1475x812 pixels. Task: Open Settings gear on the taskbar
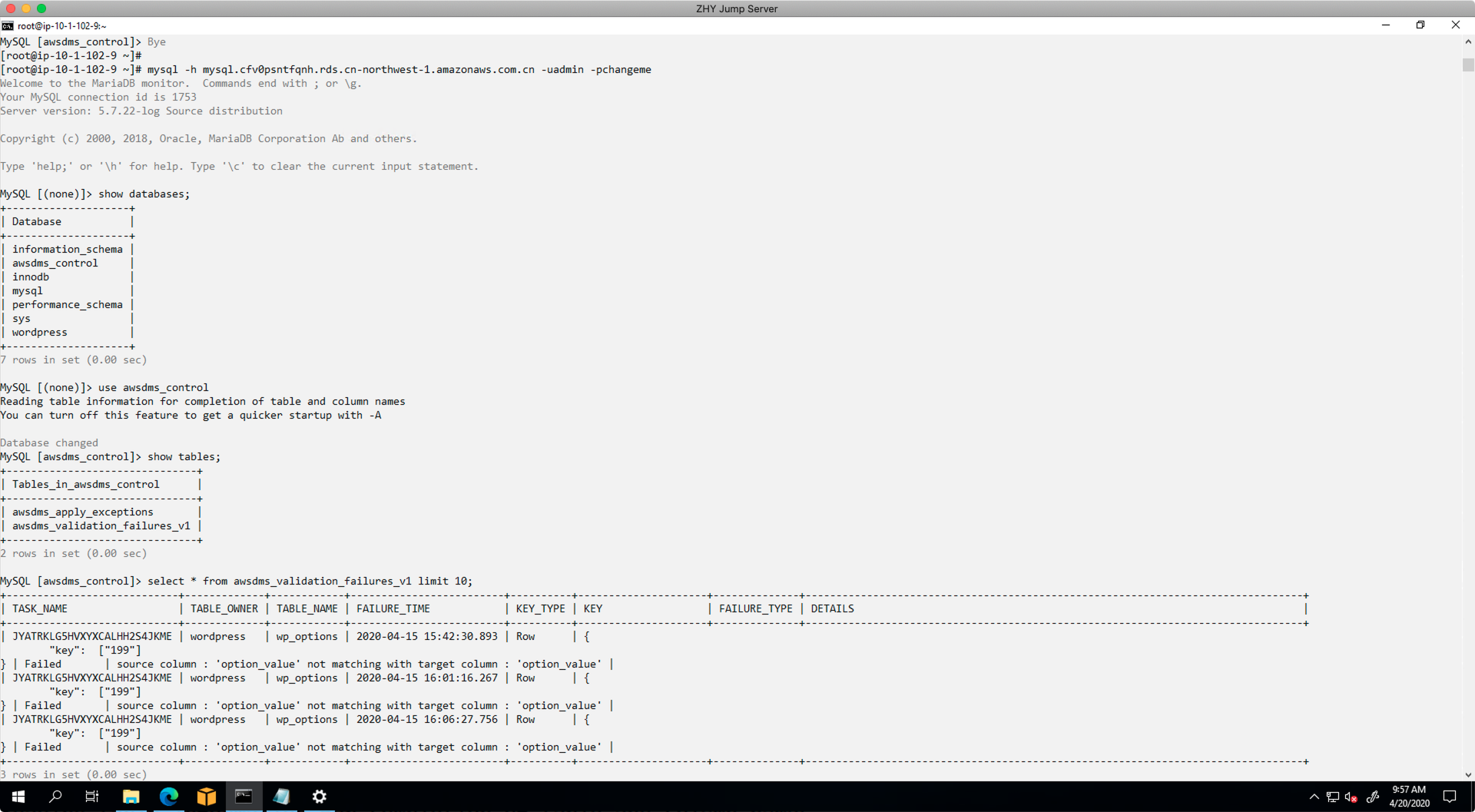(320, 797)
